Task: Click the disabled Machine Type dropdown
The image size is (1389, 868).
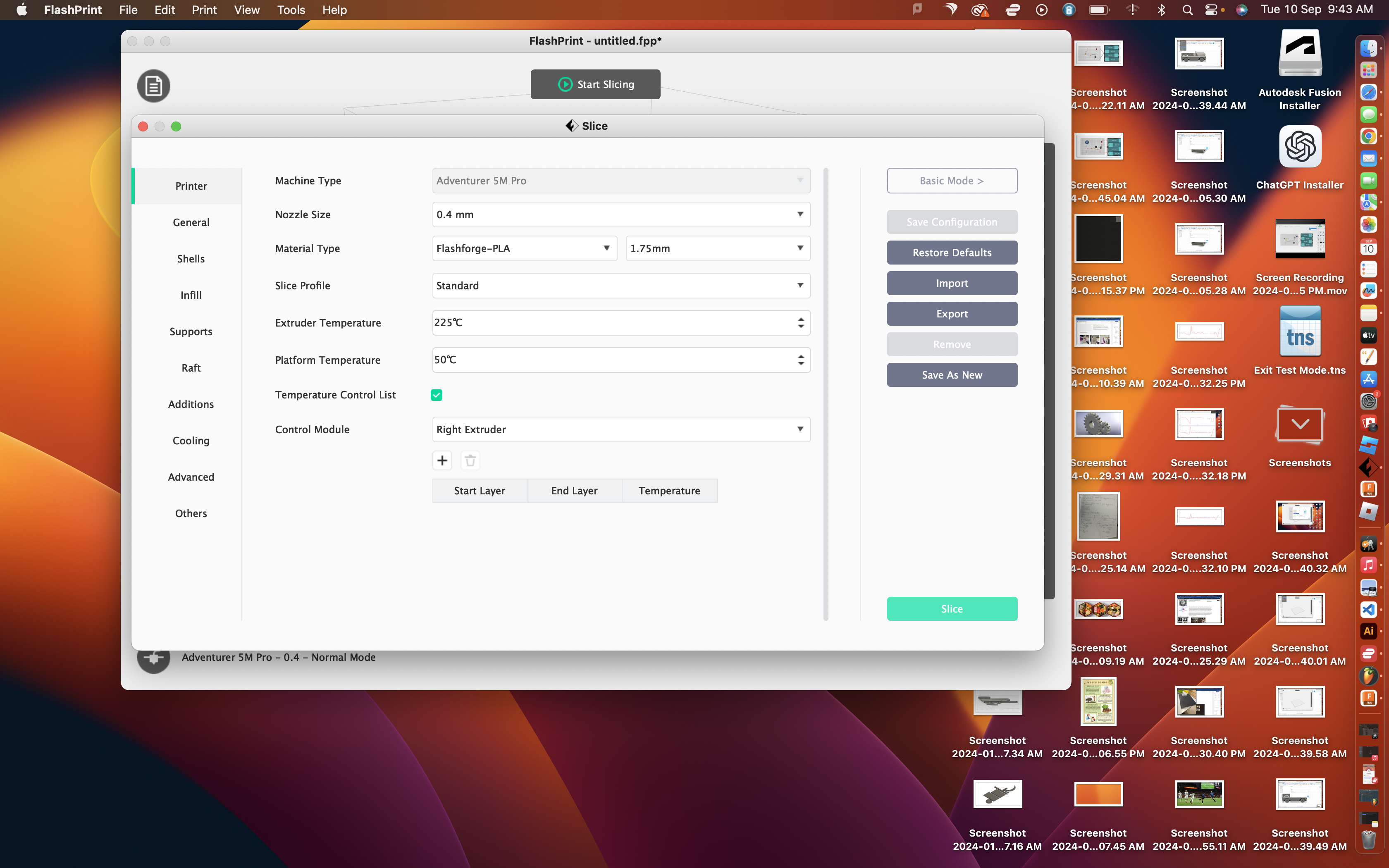Action: coord(621,181)
